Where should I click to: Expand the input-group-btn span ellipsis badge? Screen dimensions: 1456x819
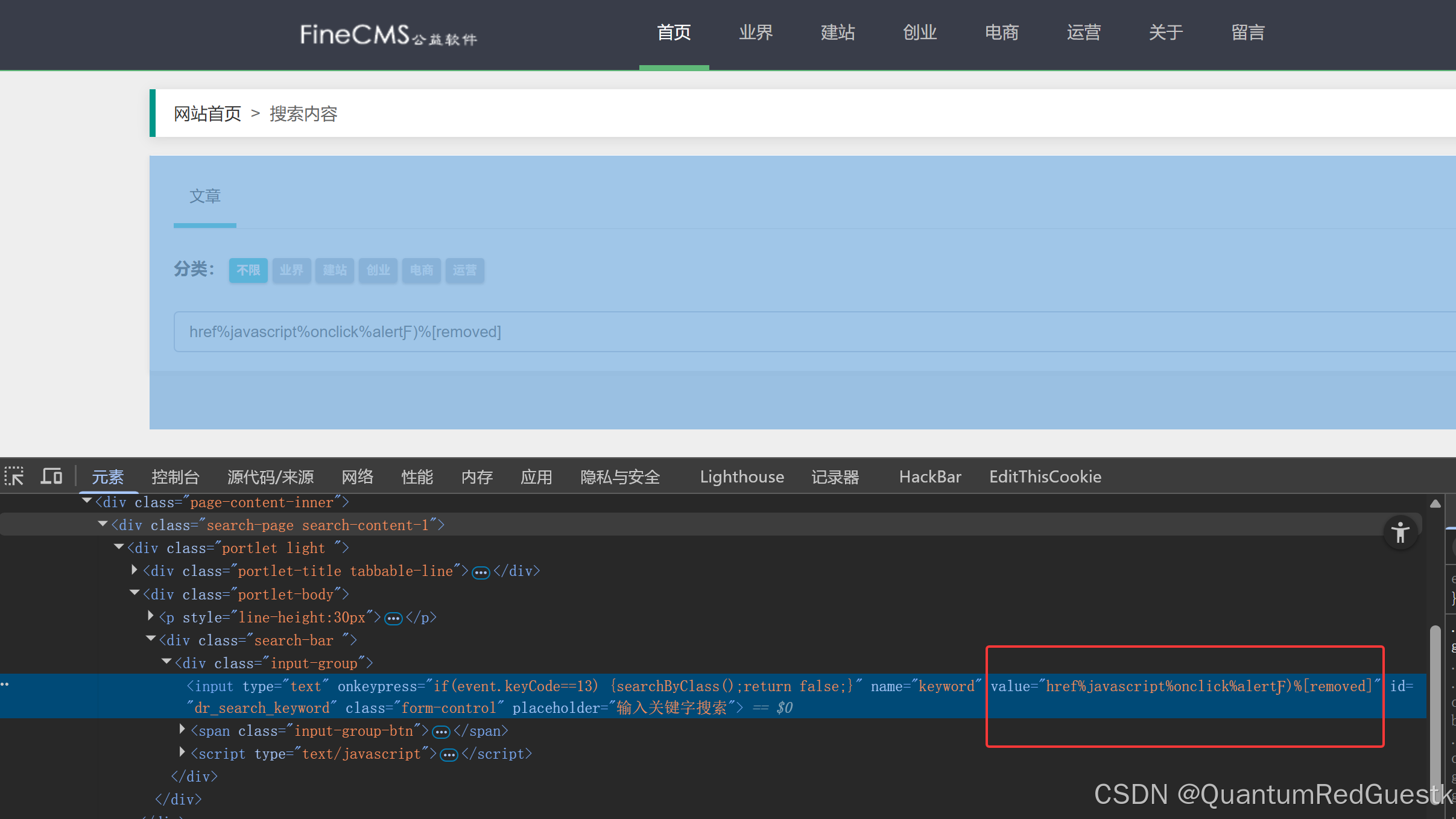click(x=442, y=732)
